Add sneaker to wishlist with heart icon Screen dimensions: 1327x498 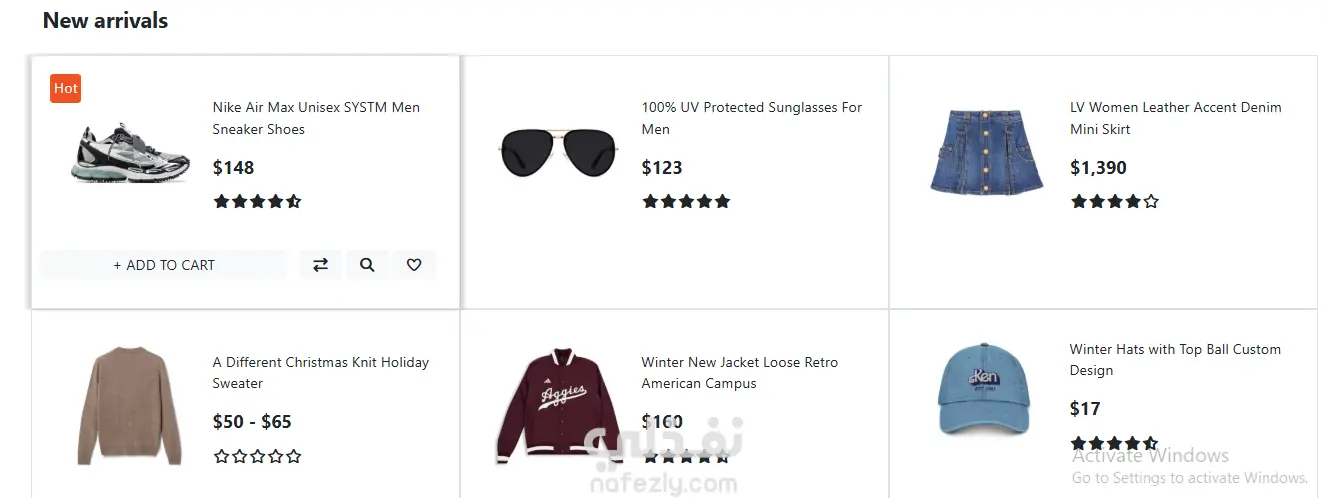414,265
